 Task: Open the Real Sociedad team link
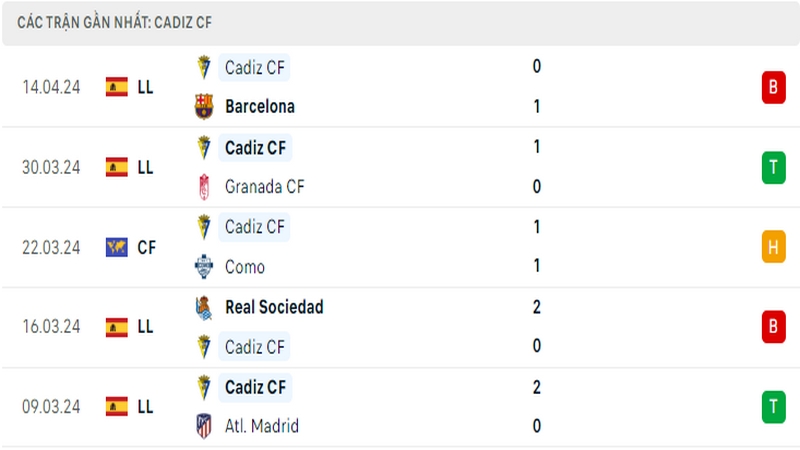click(x=274, y=307)
